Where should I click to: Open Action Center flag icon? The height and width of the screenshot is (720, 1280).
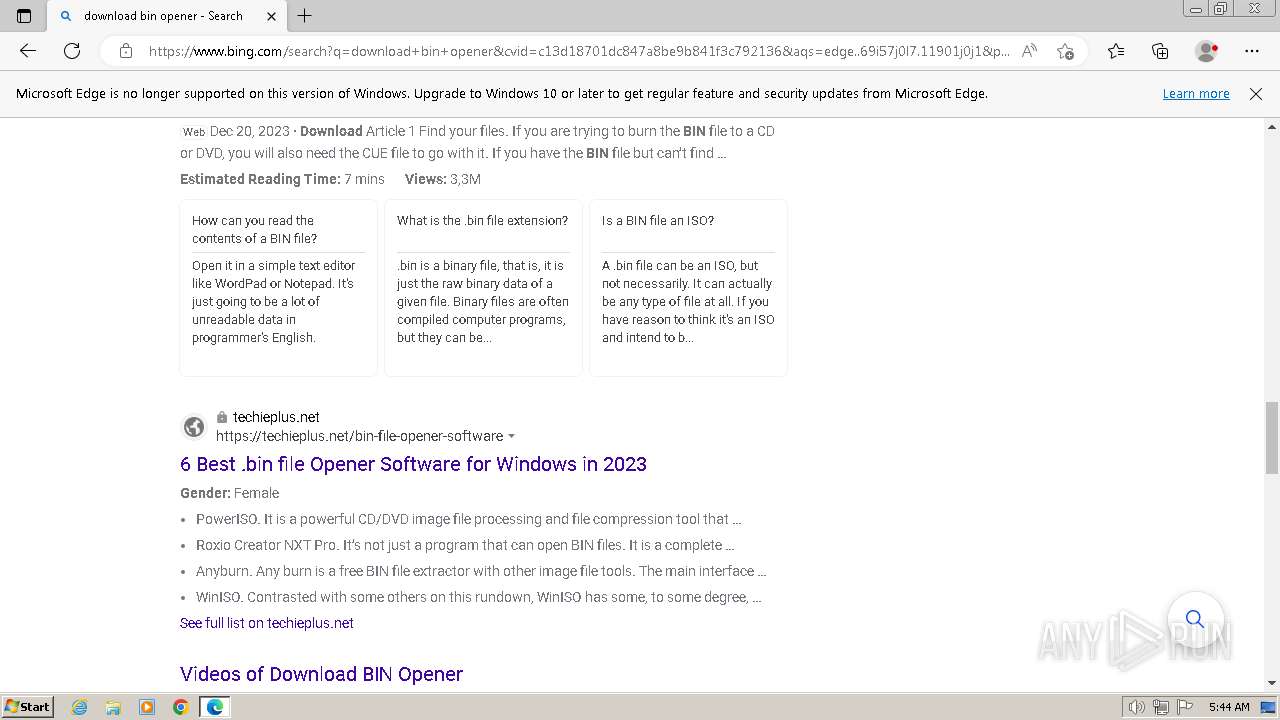point(1186,707)
